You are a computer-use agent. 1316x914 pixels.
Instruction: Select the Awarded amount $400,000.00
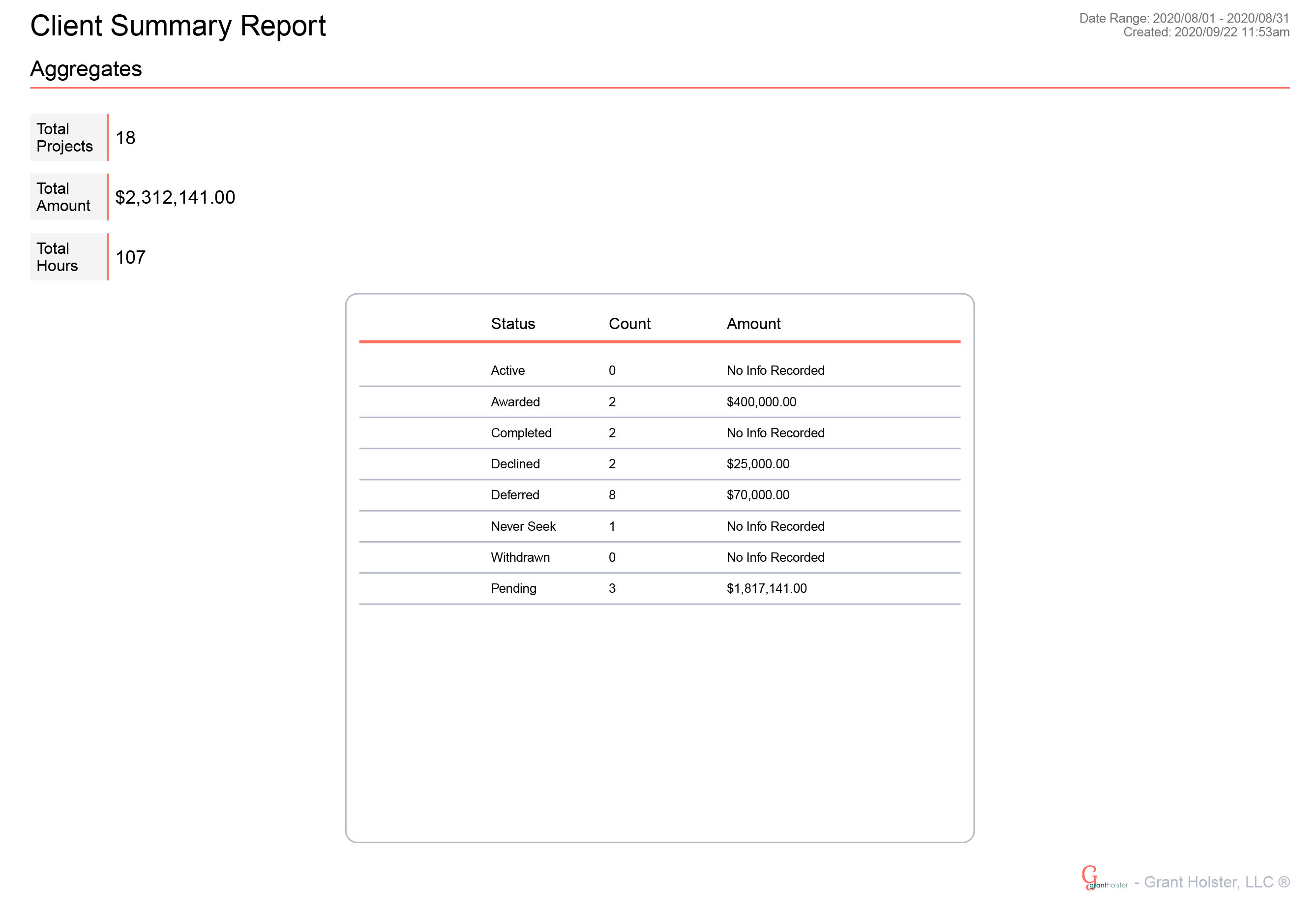pyautogui.click(x=761, y=402)
